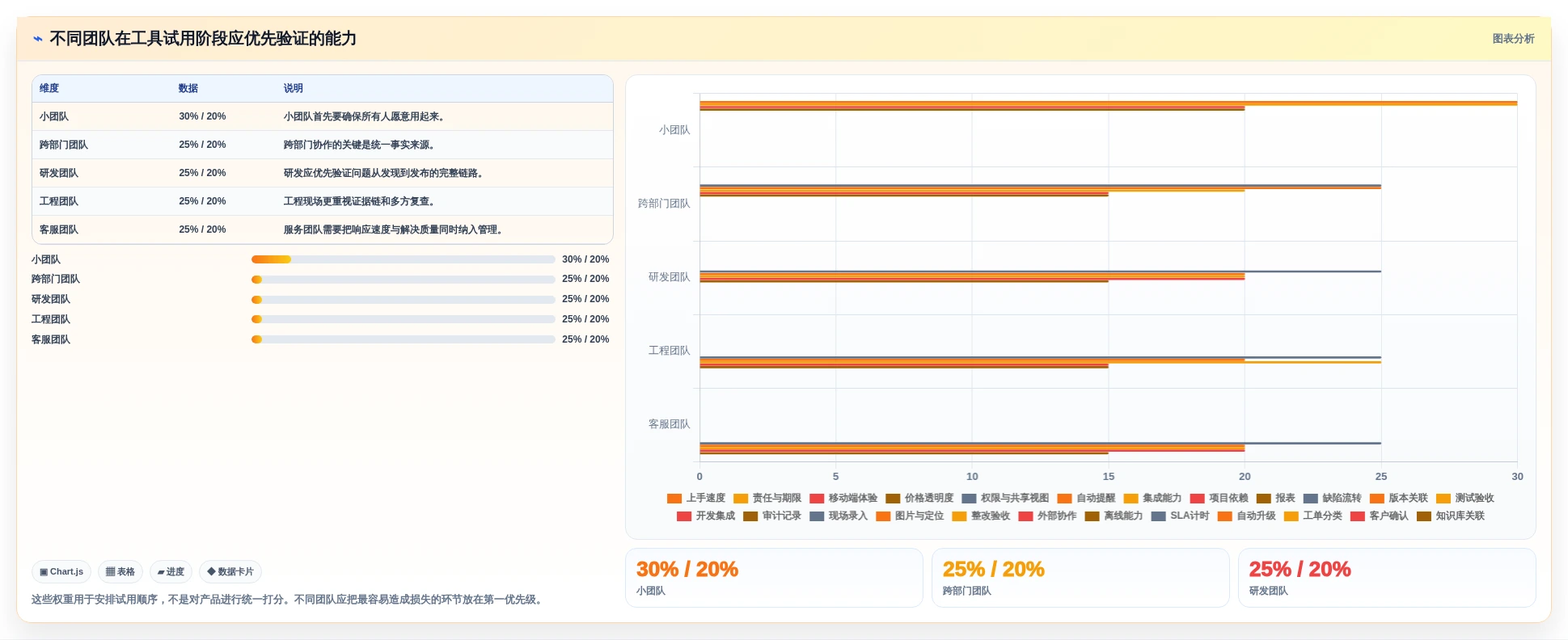
Task: Click the 图片与定位 legend entry
Action: (x=910, y=516)
